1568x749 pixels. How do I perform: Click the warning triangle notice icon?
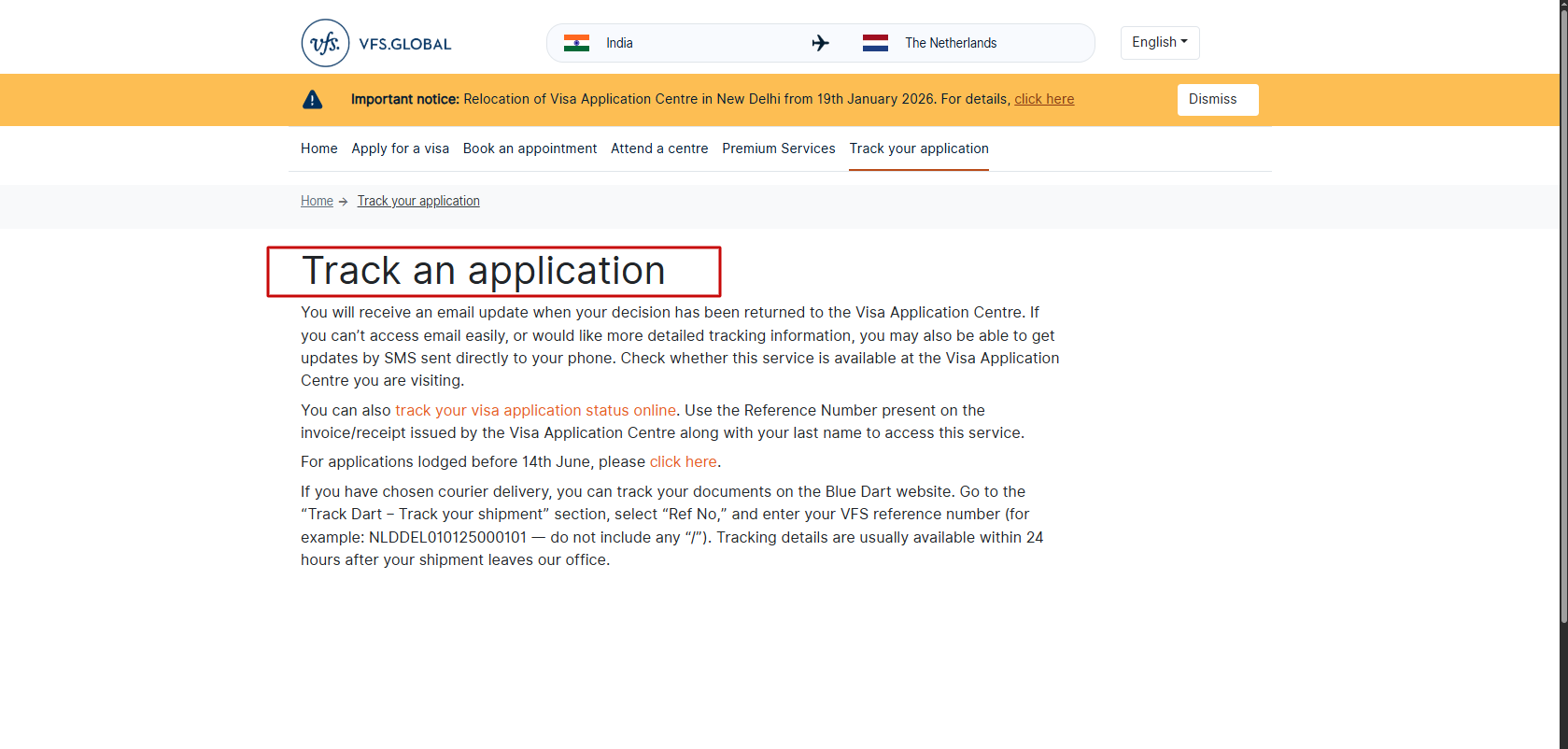[313, 99]
